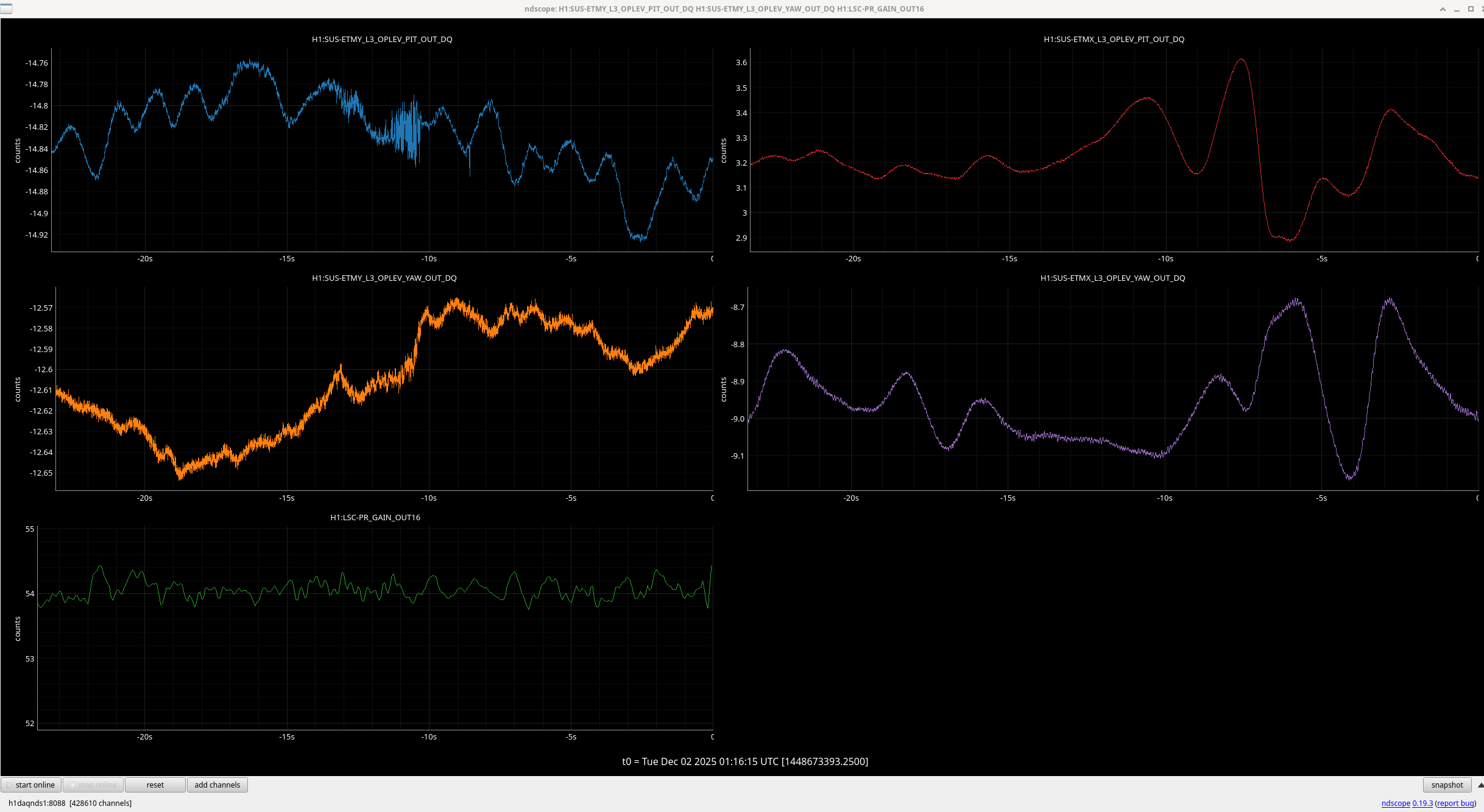Image resolution: width=1484 pixels, height=812 pixels.
Task: Minimize the ndscope window
Action: pyautogui.click(x=1457, y=9)
